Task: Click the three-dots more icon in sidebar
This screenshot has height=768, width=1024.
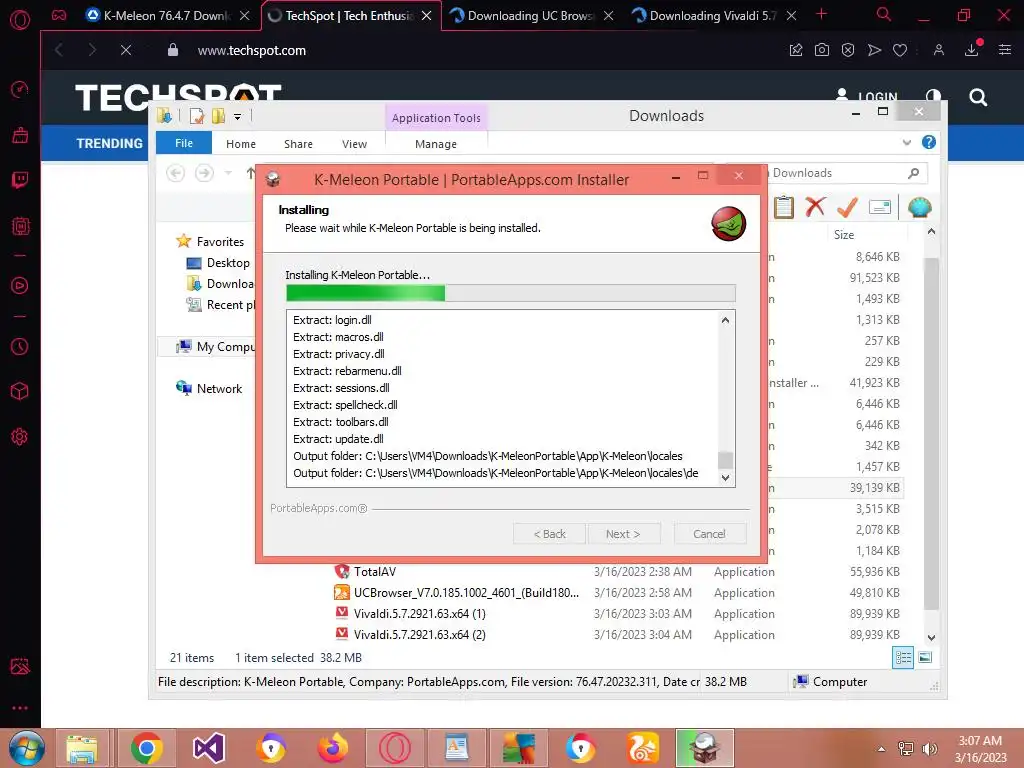Action: tap(20, 707)
